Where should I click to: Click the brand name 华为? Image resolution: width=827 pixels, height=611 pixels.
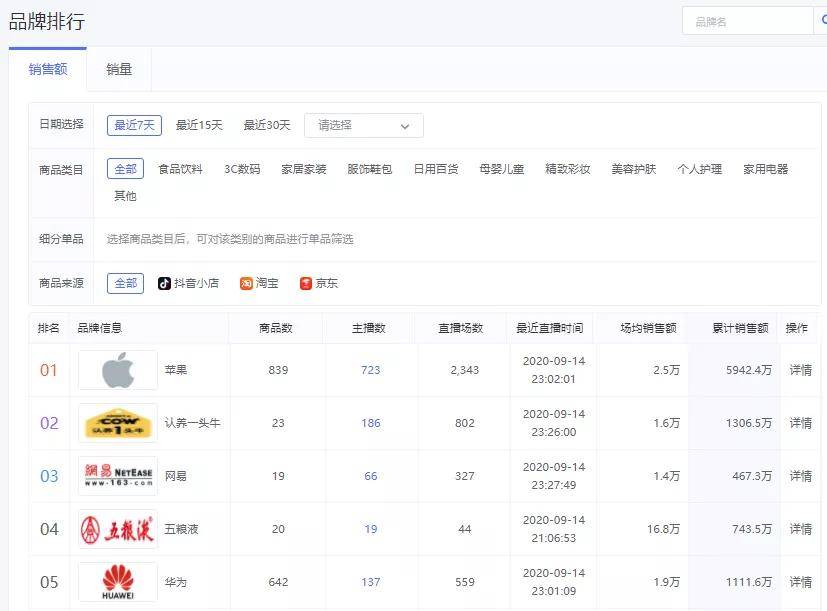point(176,582)
